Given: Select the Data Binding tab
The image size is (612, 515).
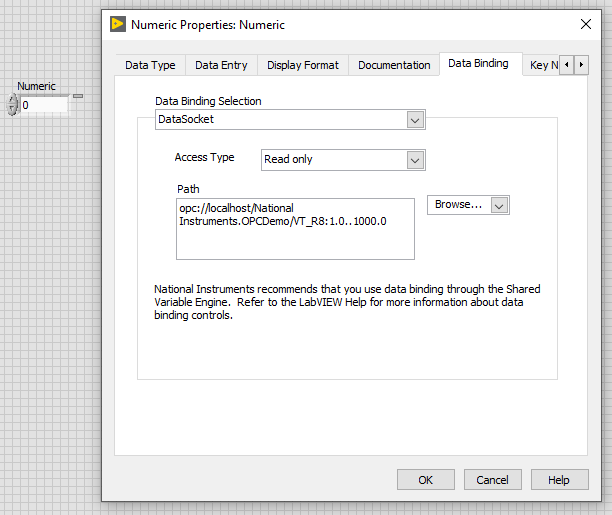Looking at the screenshot, I should point(478,64).
